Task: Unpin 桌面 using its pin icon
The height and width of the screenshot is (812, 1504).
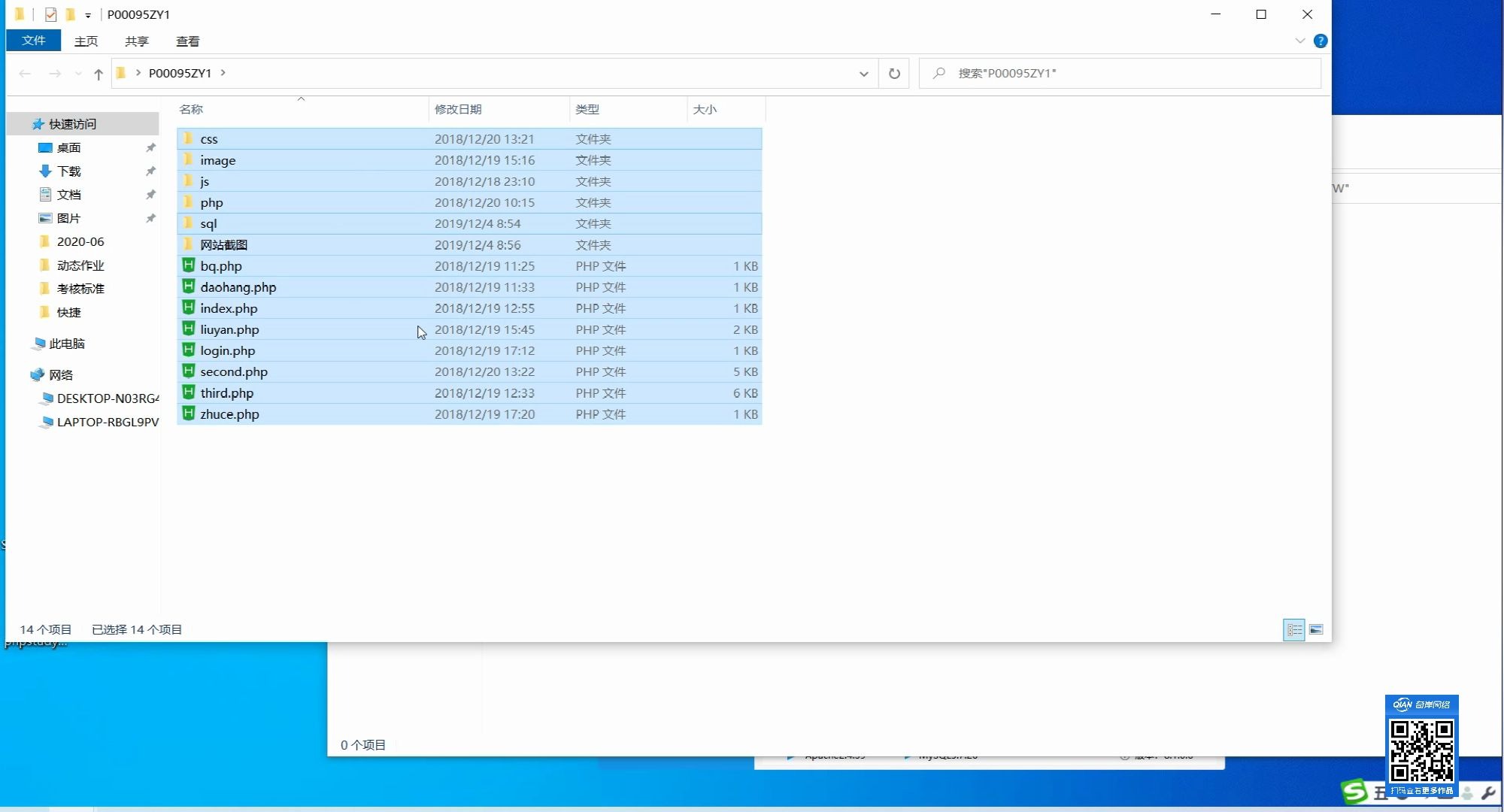Action: 150,147
